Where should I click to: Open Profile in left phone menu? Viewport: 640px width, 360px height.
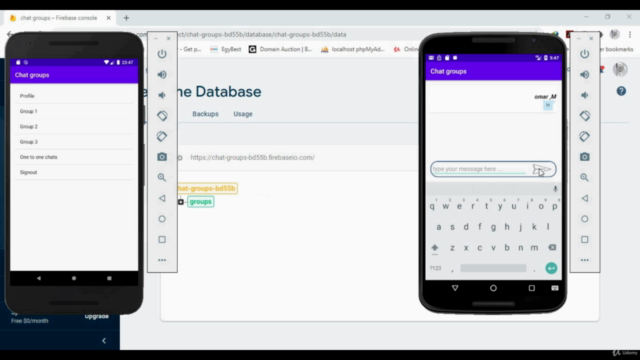[74, 96]
